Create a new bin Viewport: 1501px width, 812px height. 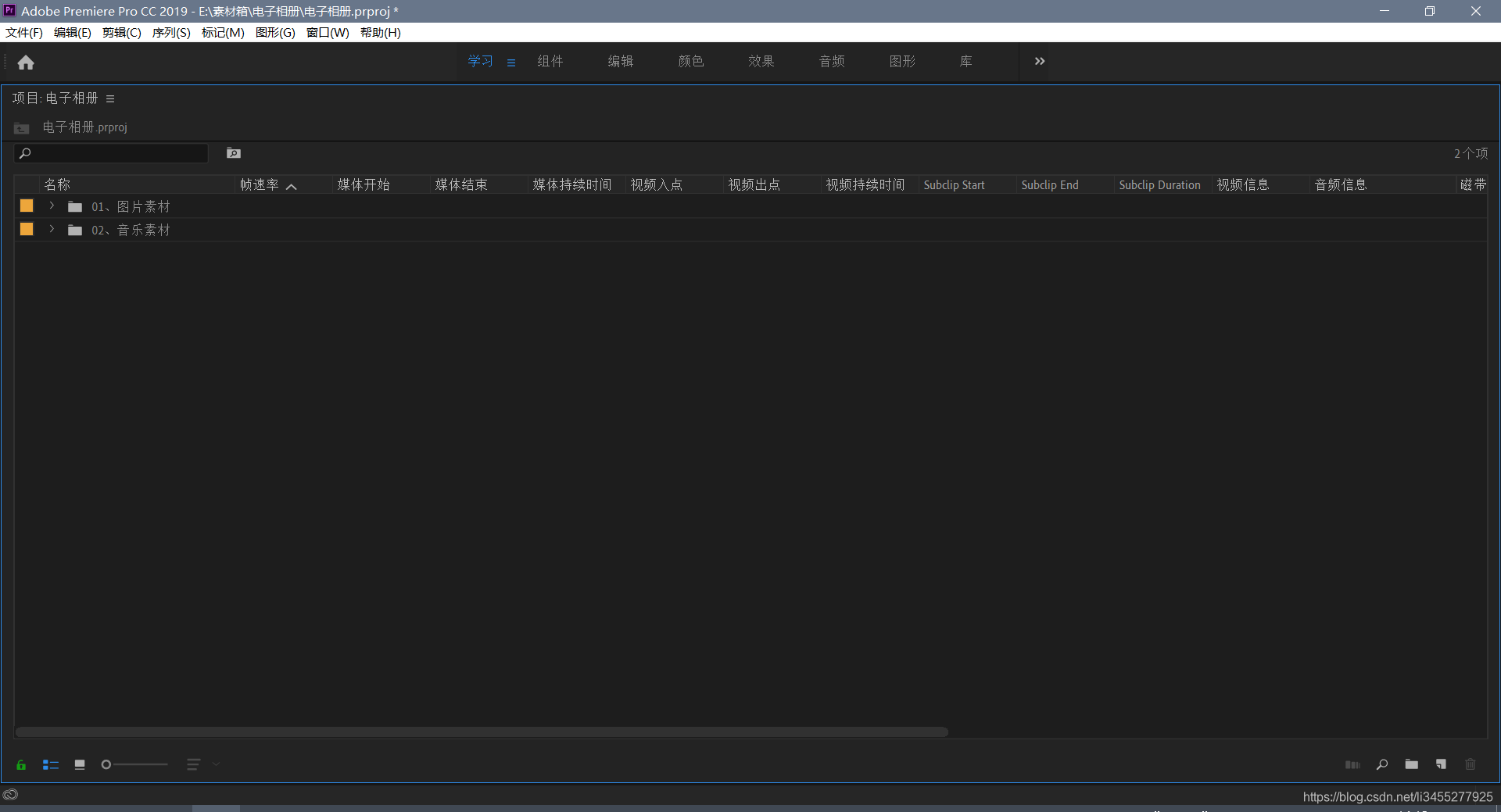(x=1411, y=764)
